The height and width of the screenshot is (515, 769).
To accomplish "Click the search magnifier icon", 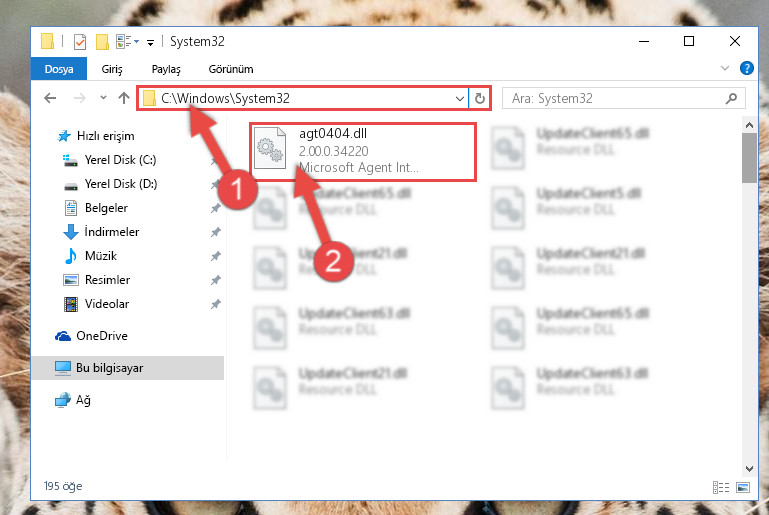I will 731,99.
